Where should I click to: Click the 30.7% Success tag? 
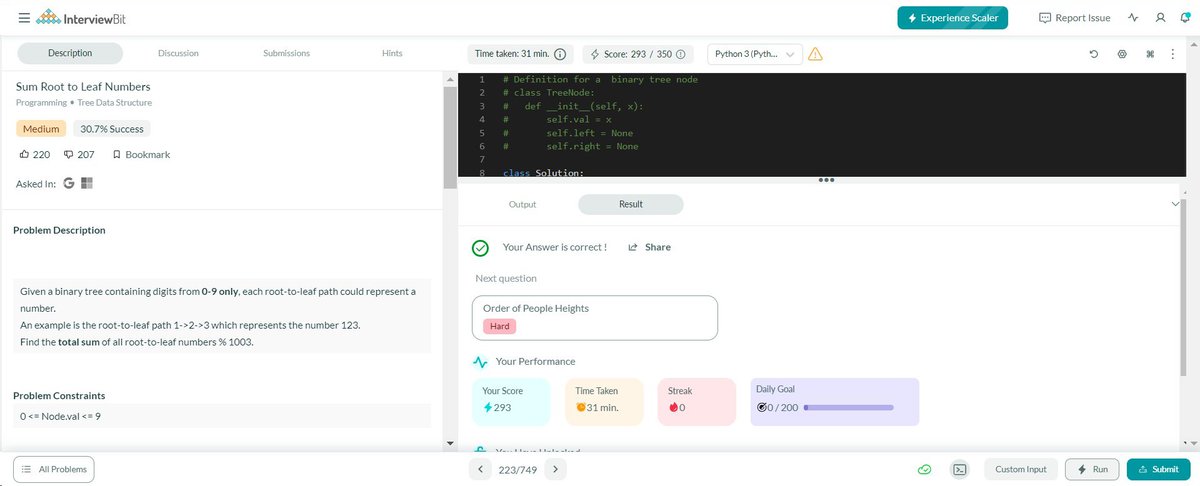pyautogui.click(x=111, y=129)
